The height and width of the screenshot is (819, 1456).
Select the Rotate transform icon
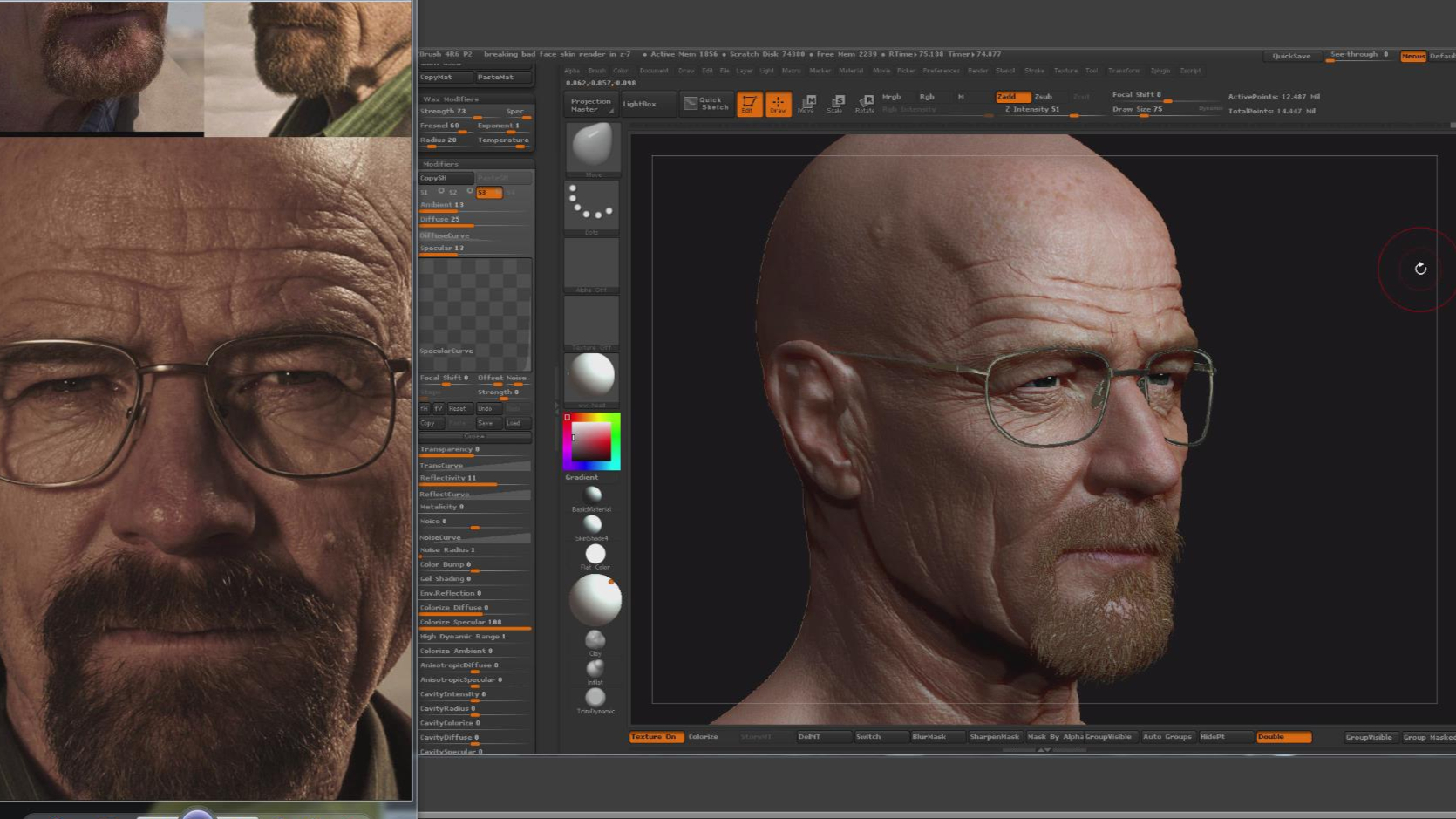click(x=865, y=104)
